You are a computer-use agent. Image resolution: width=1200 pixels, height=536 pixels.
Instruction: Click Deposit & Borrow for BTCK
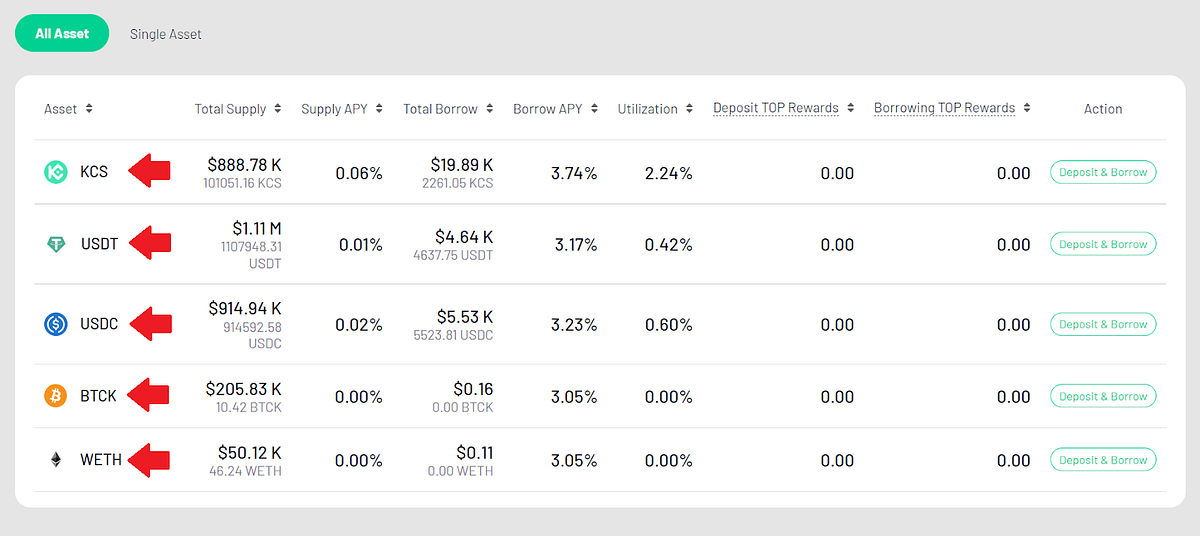coord(1103,396)
